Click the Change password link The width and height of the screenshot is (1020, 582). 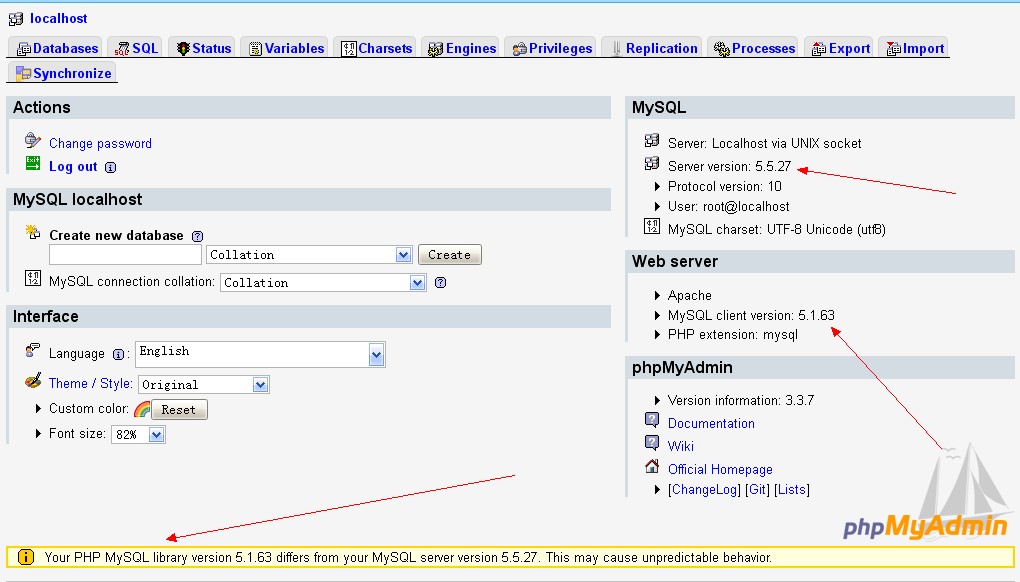tap(100, 143)
